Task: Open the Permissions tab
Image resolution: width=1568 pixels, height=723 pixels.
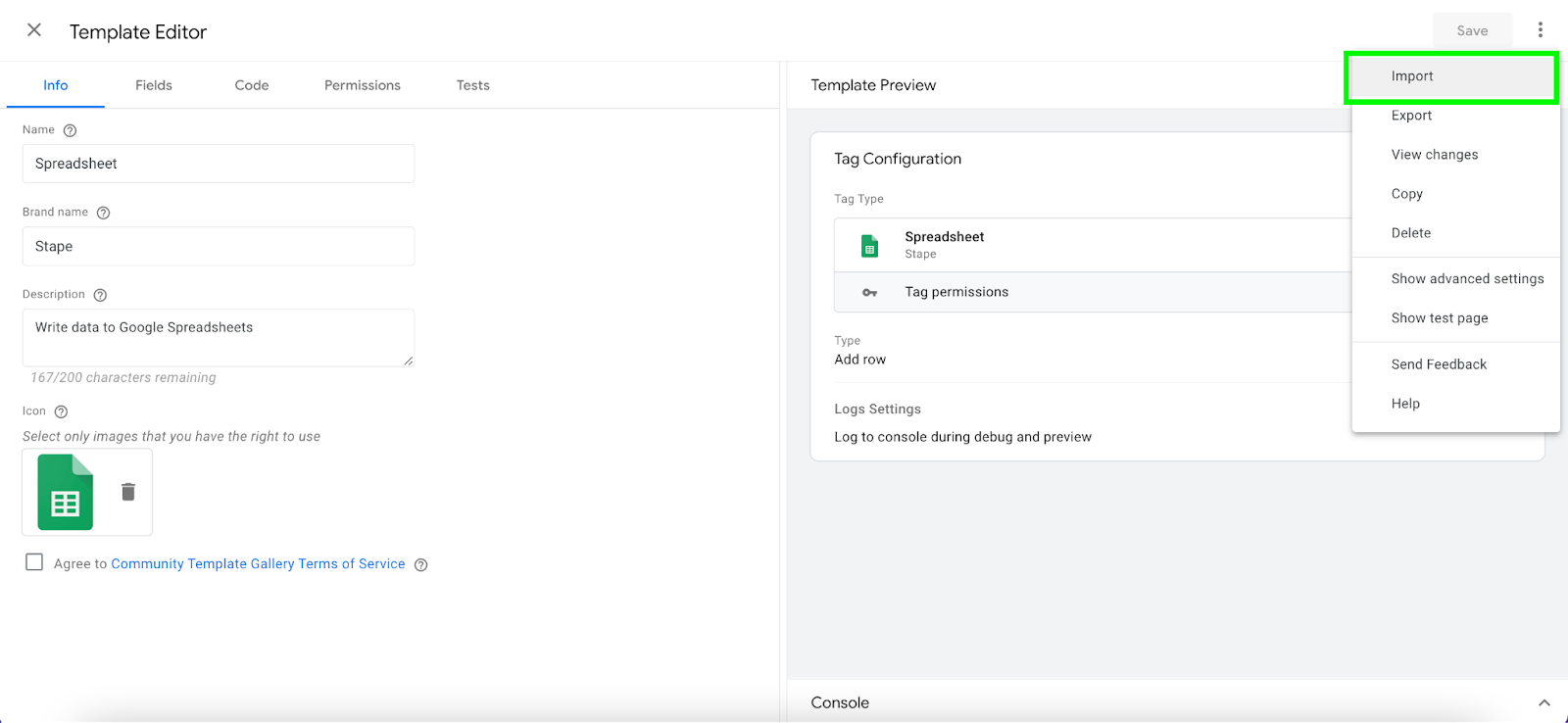Action: click(362, 85)
